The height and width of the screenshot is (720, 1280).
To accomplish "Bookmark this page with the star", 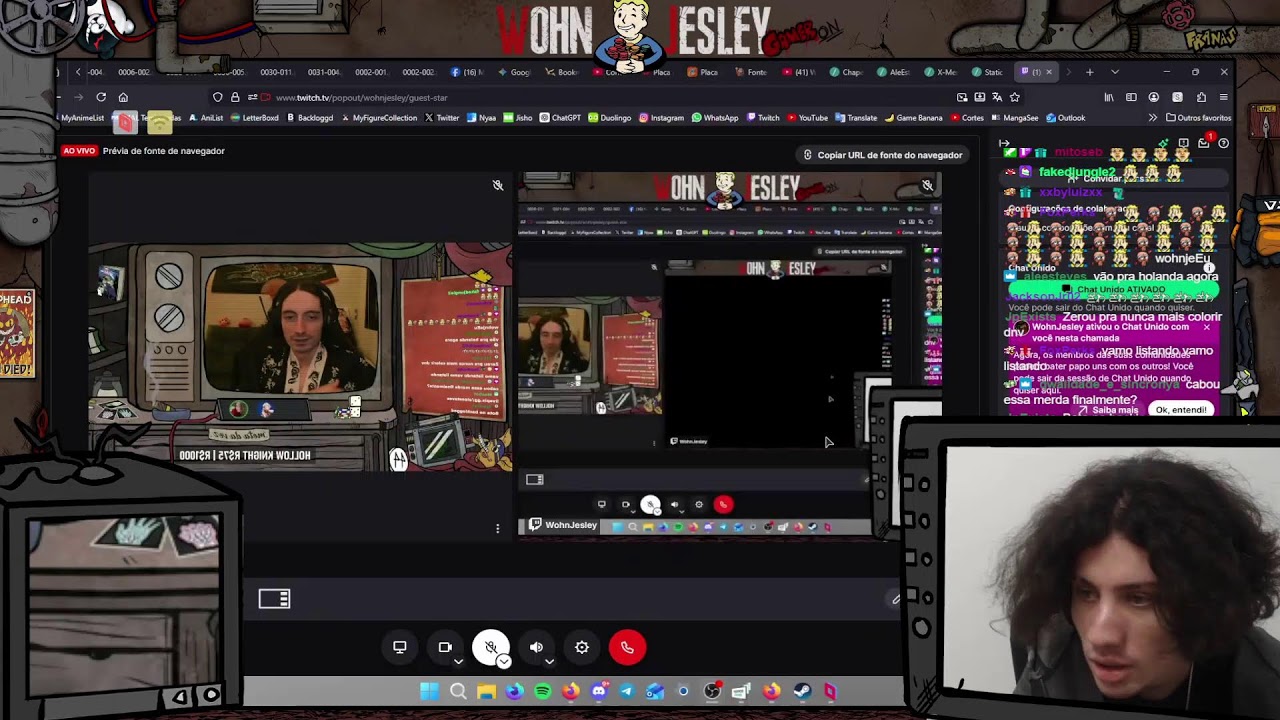I will [x=1015, y=97].
